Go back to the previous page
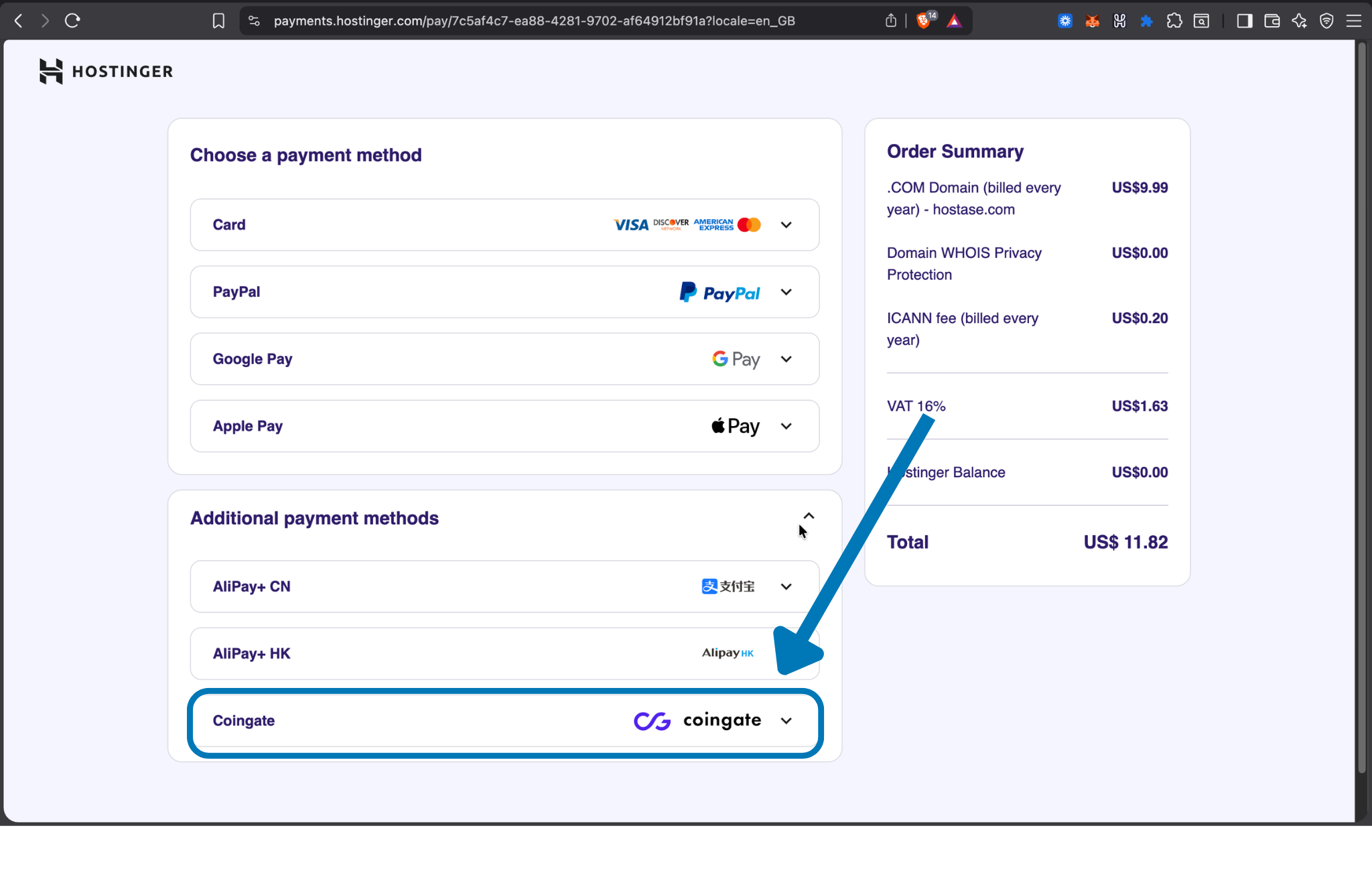Image resolution: width=1372 pixels, height=891 pixels. 19,21
